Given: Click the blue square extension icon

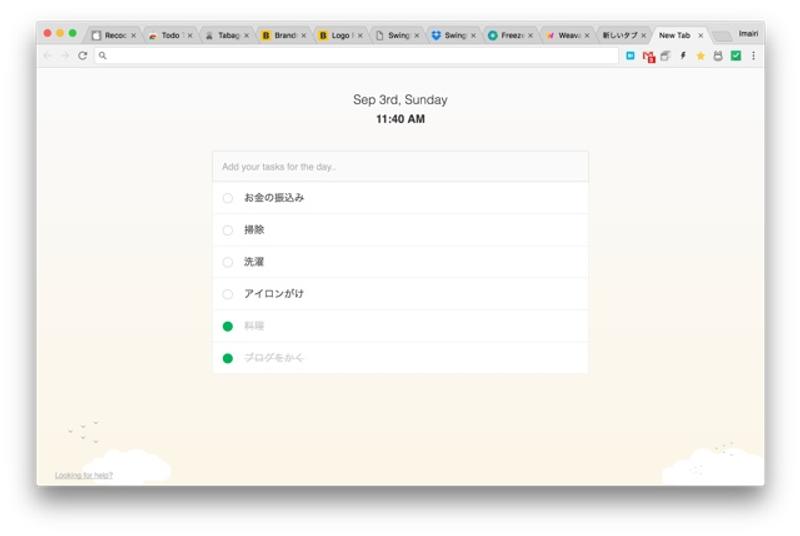Looking at the screenshot, I should (x=630, y=56).
